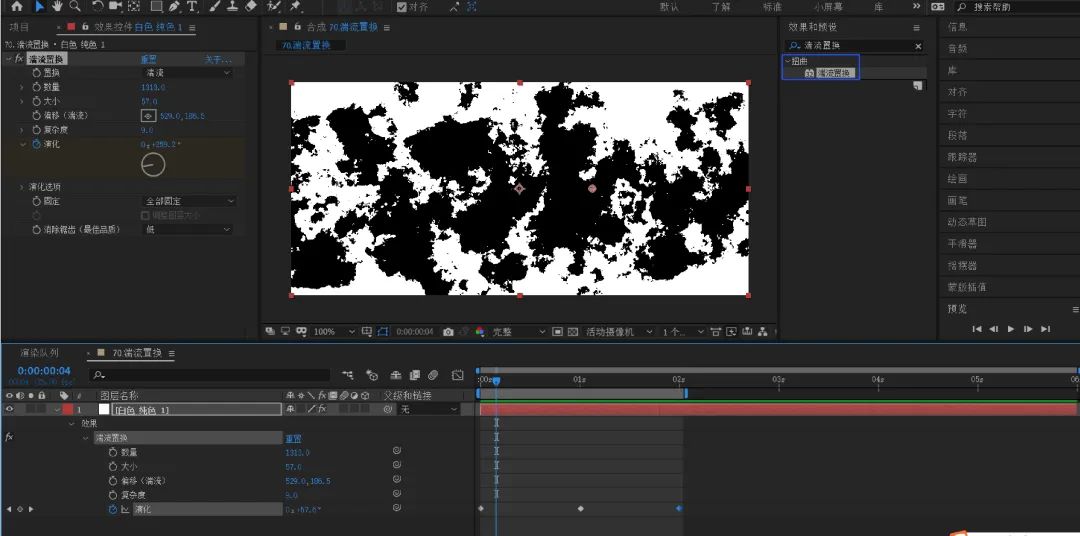Open the parent dropdown showing 无

click(428, 409)
